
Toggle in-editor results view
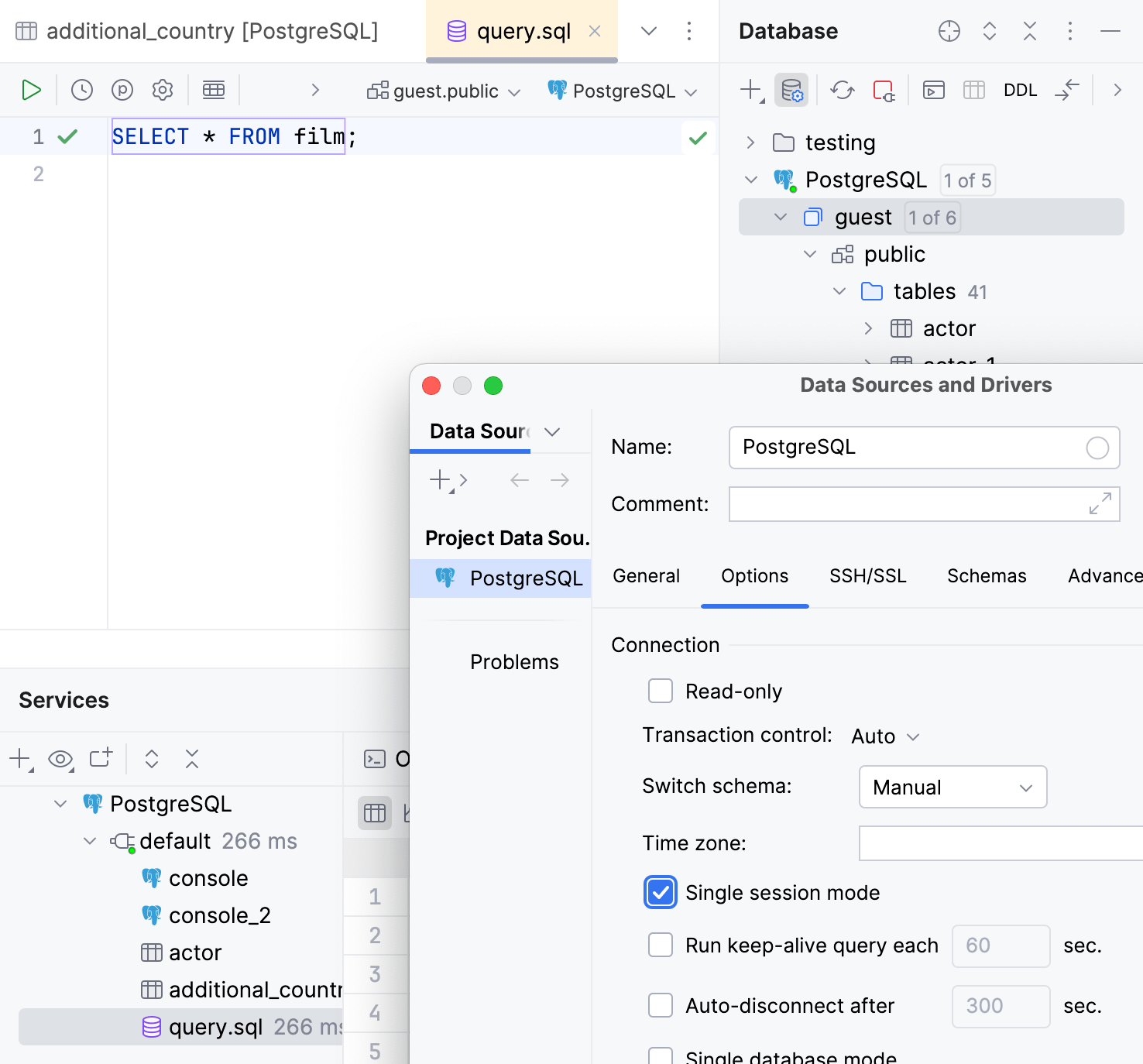point(214,90)
